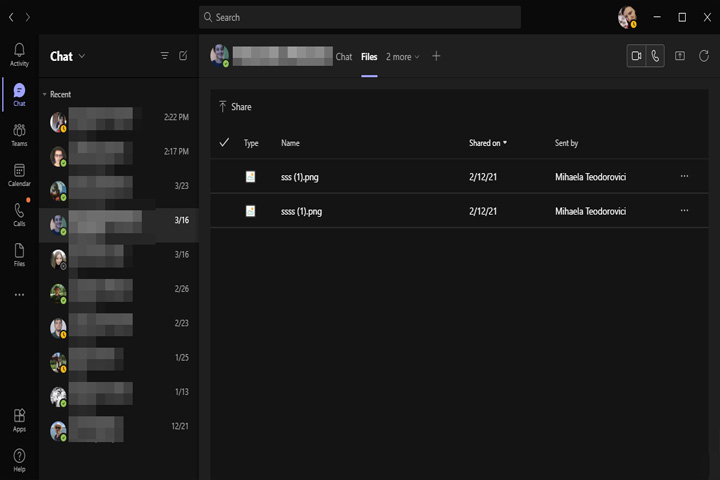Click the refresh icon in top right
Screen dimensions: 720x480
point(703,56)
